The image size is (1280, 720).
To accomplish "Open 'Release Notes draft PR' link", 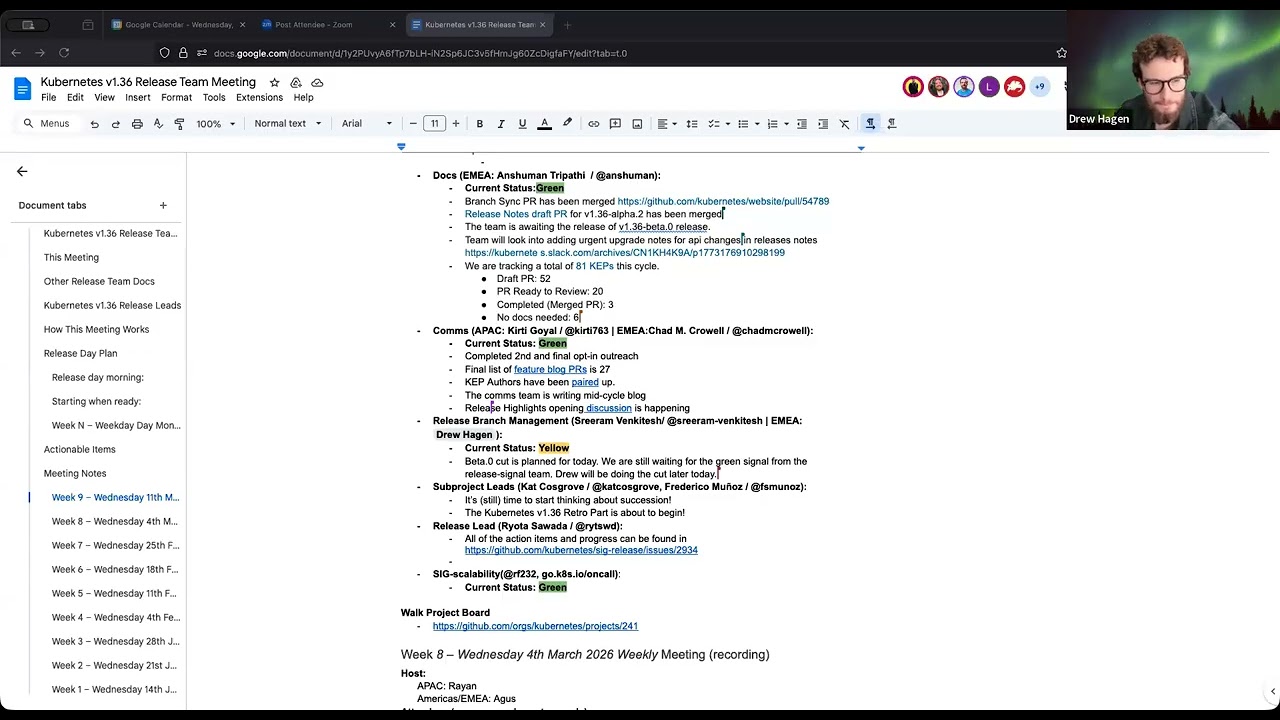I will [x=516, y=214].
